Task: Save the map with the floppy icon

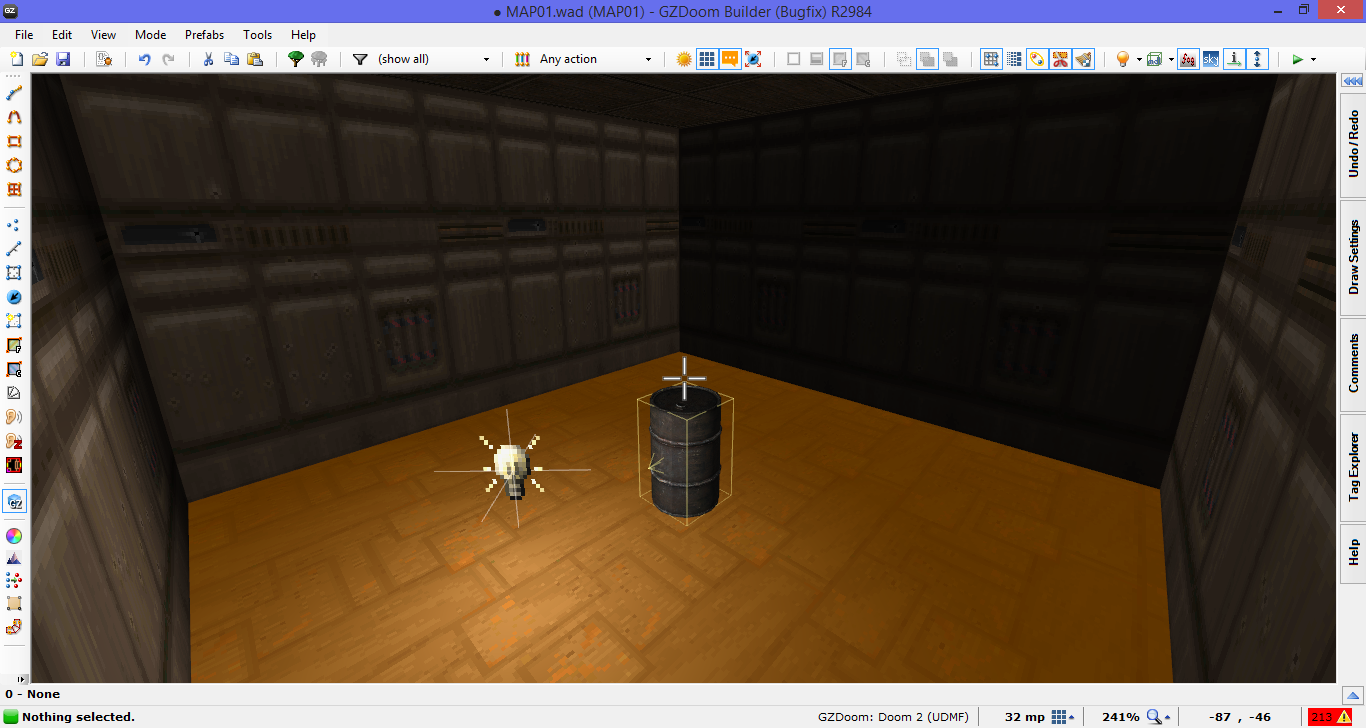Action: pos(62,59)
